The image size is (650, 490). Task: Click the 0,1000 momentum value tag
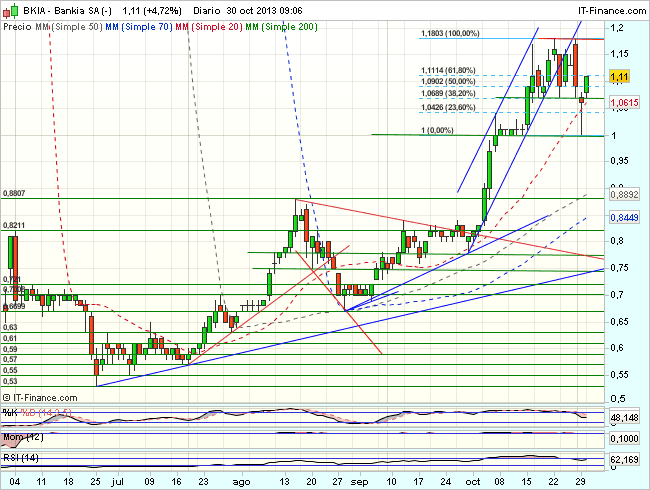[624, 439]
